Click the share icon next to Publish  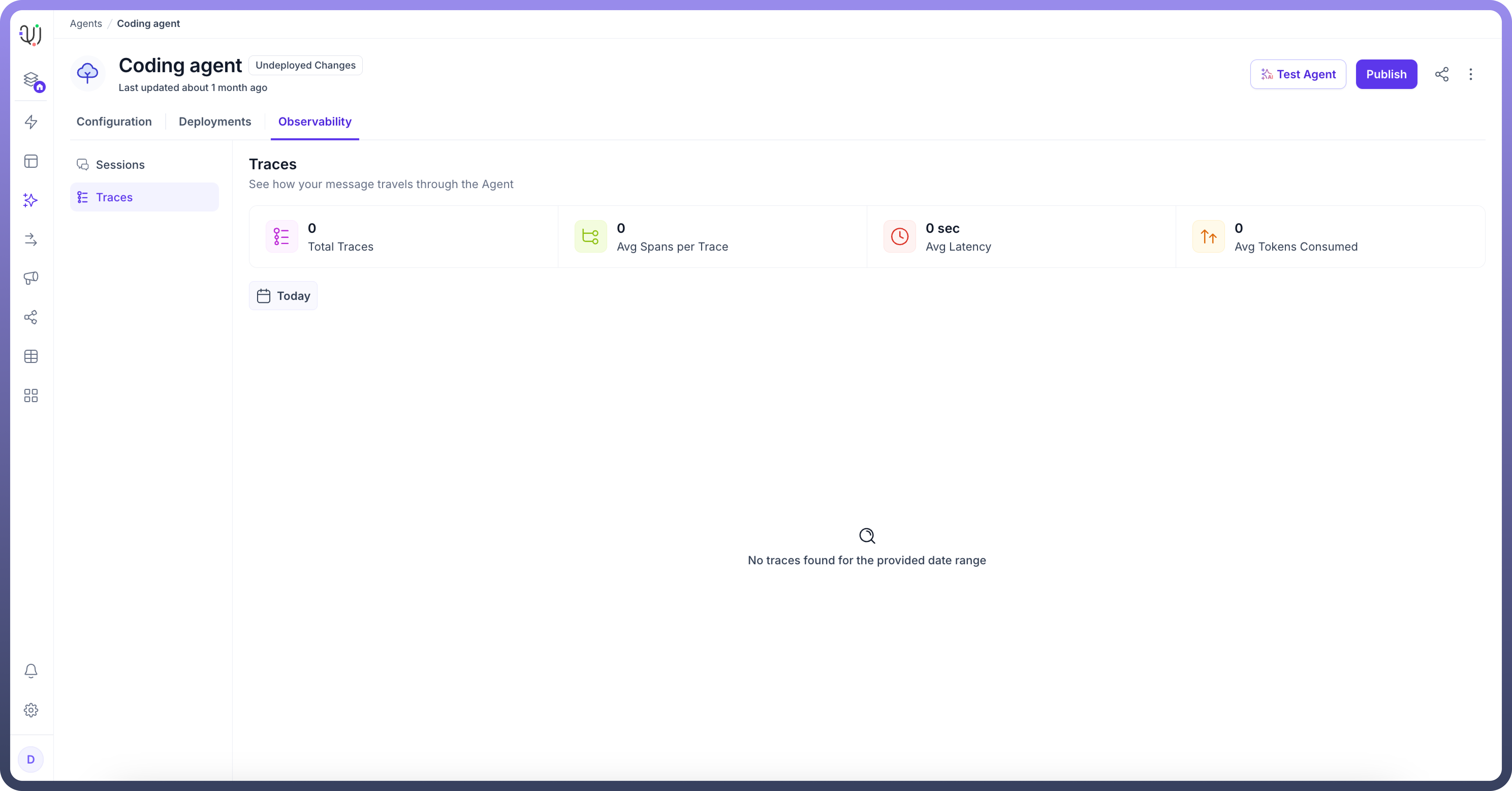pos(1442,74)
